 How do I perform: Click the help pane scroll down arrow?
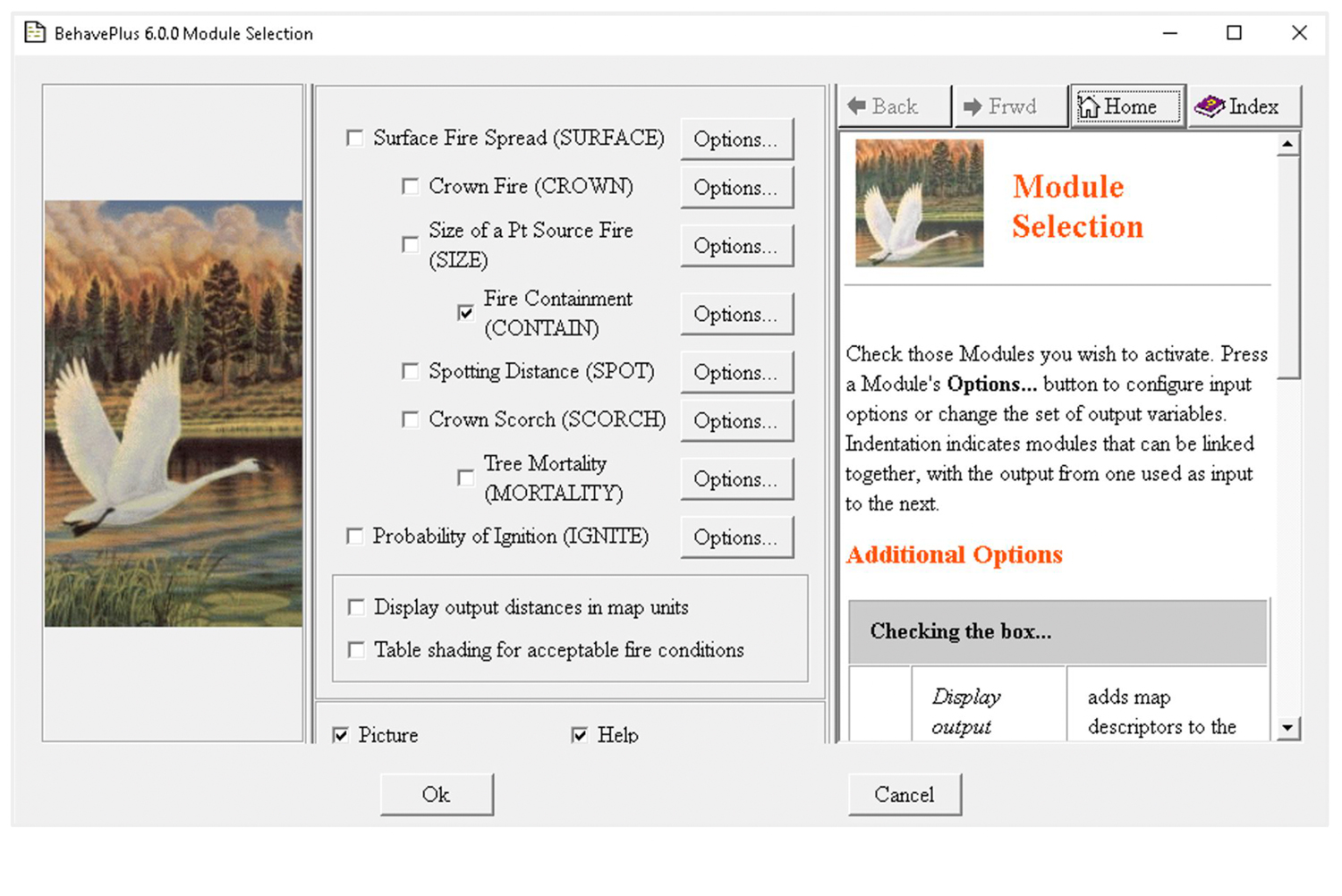(1287, 728)
